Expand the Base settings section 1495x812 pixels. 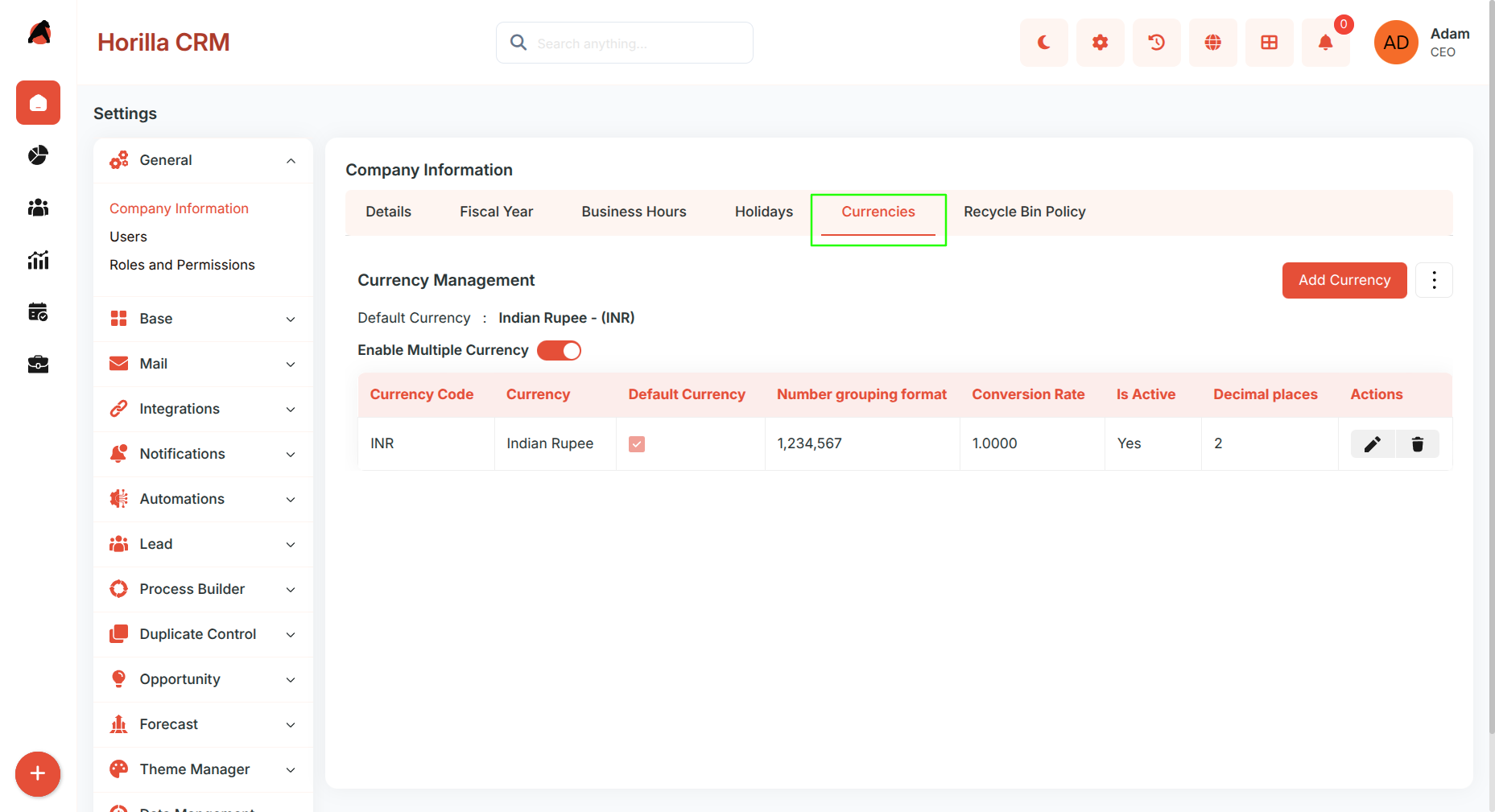203,319
